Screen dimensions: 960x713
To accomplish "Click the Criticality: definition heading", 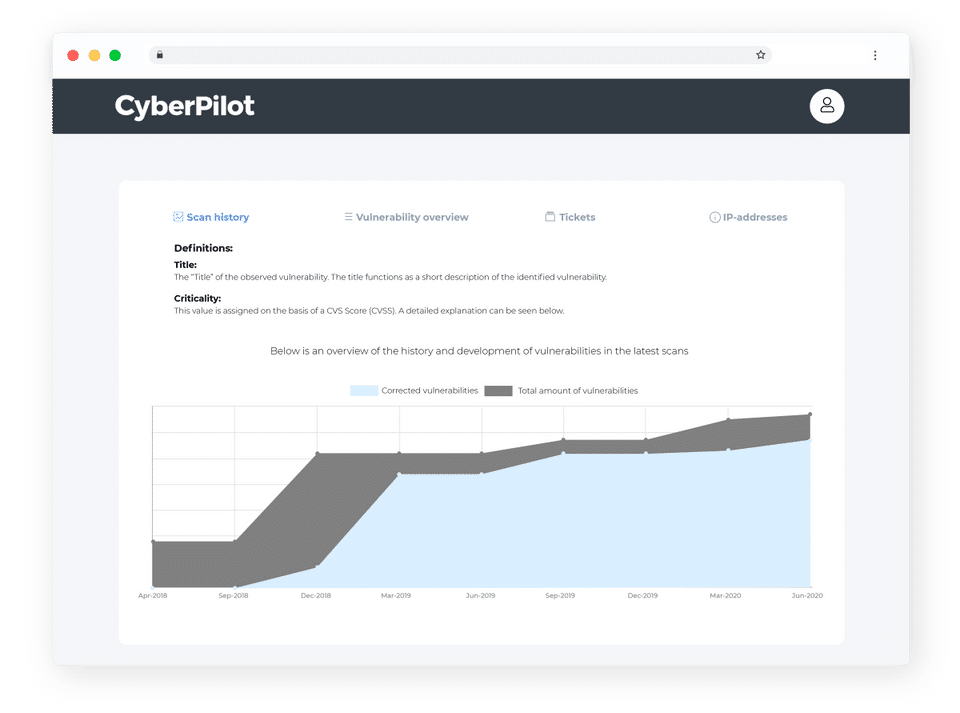I will tap(197, 299).
